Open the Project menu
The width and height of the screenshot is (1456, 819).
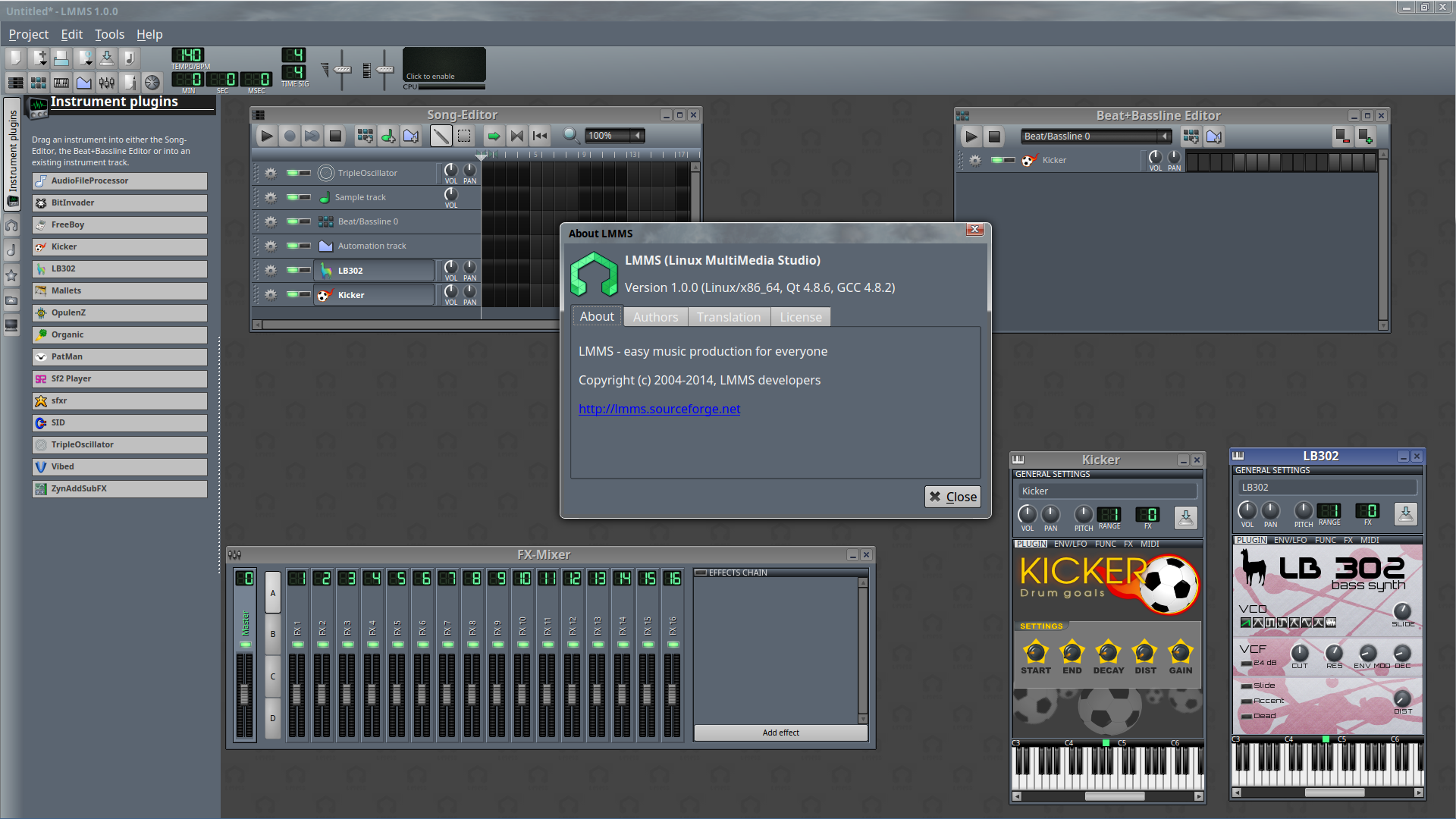[x=28, y=34]
